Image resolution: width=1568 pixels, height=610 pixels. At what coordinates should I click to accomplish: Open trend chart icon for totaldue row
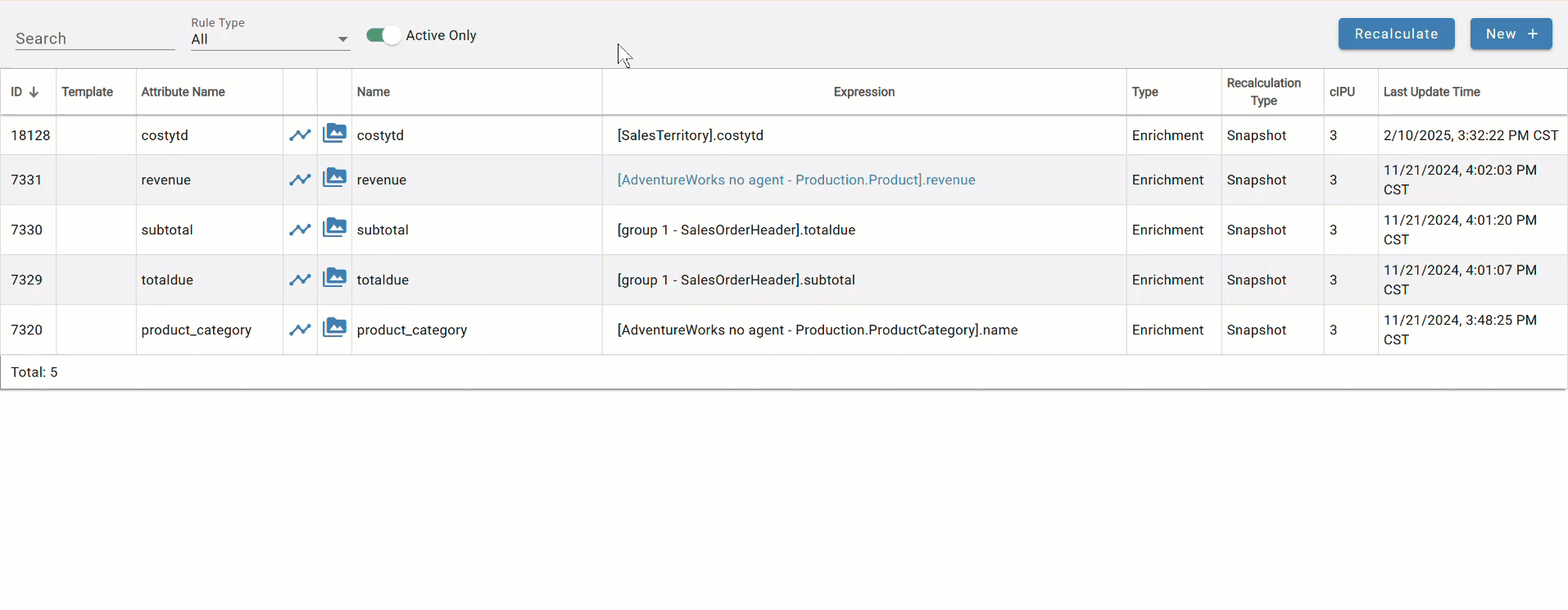300,280
